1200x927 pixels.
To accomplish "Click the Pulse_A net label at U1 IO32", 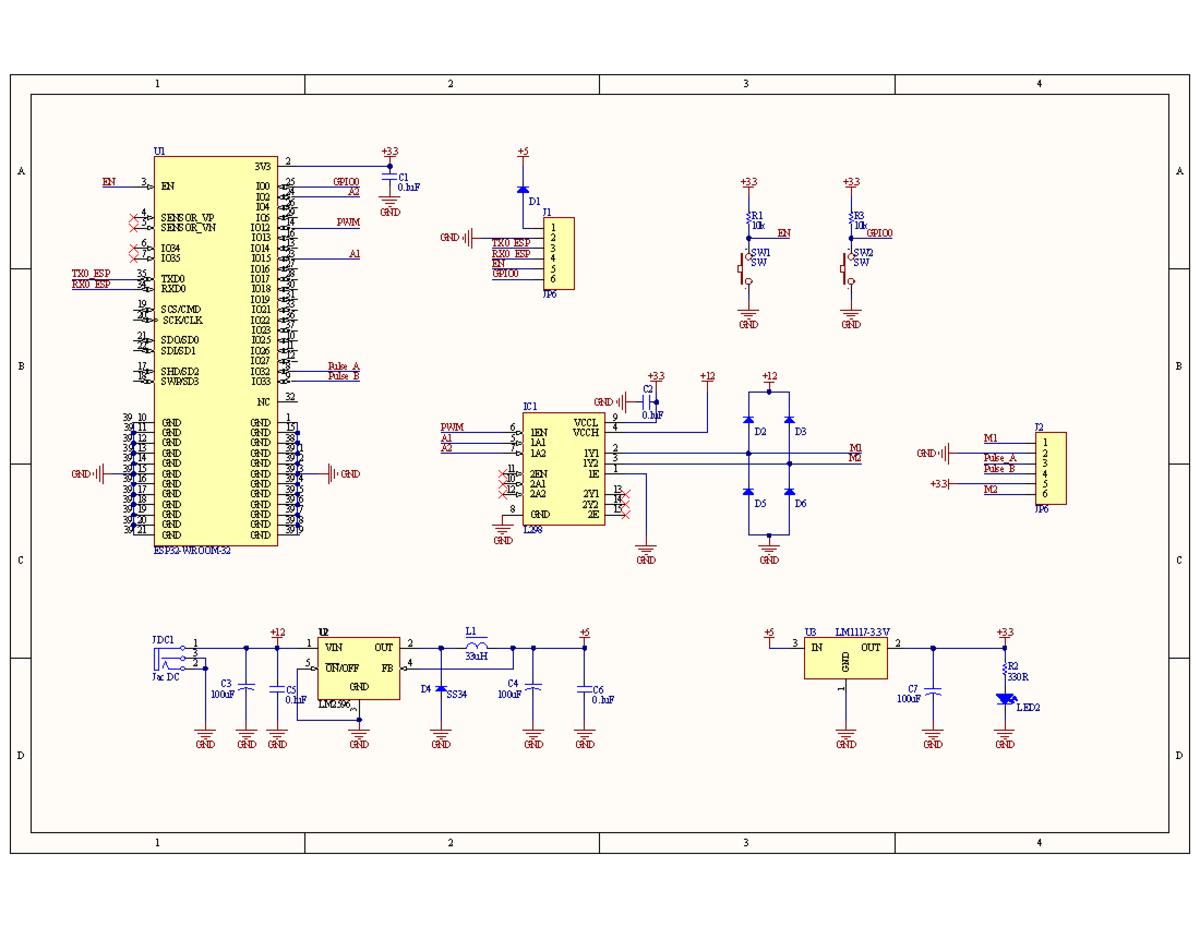I will coord(343,366).
